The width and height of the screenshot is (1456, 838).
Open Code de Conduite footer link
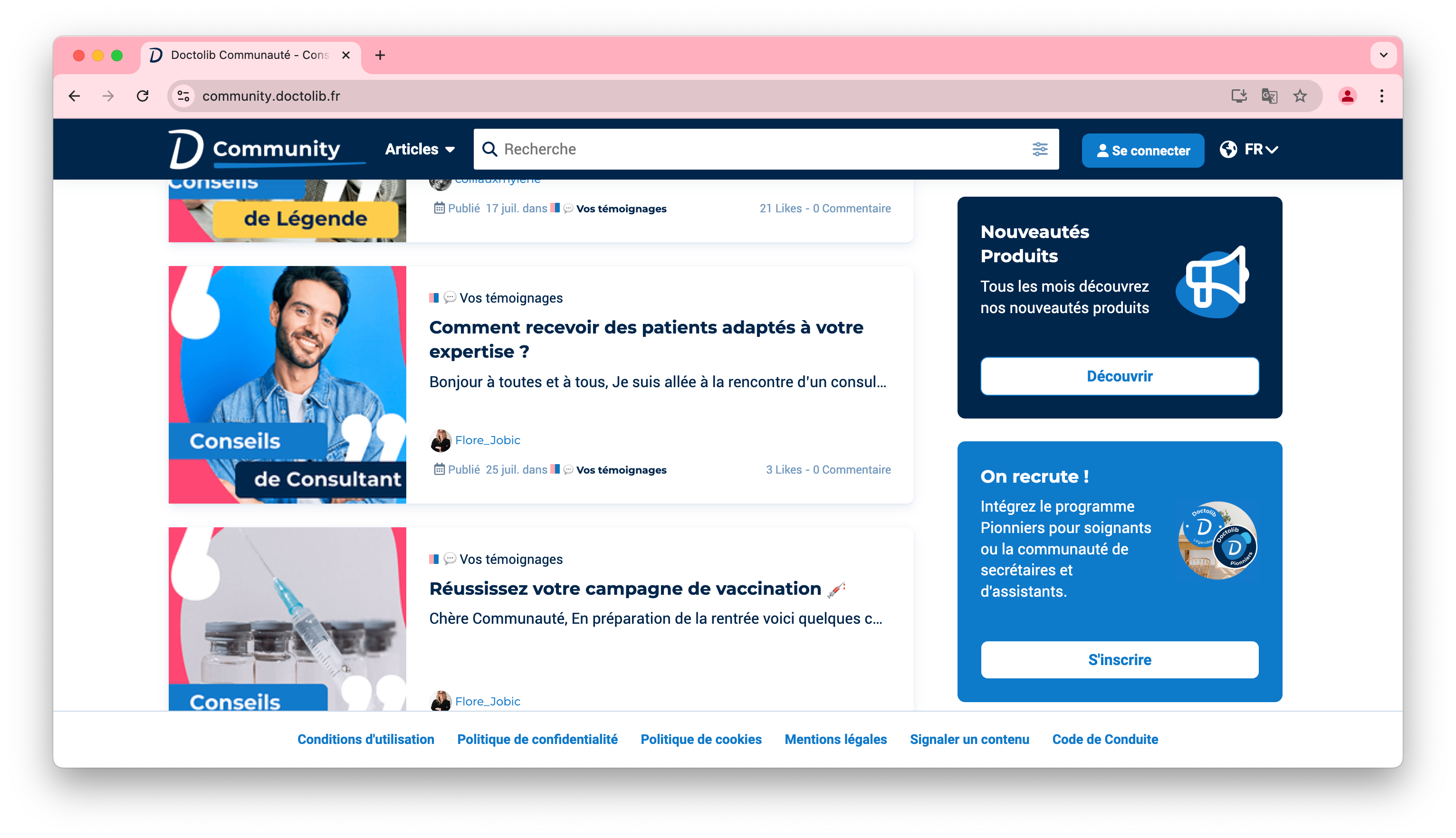(1105, 739)
